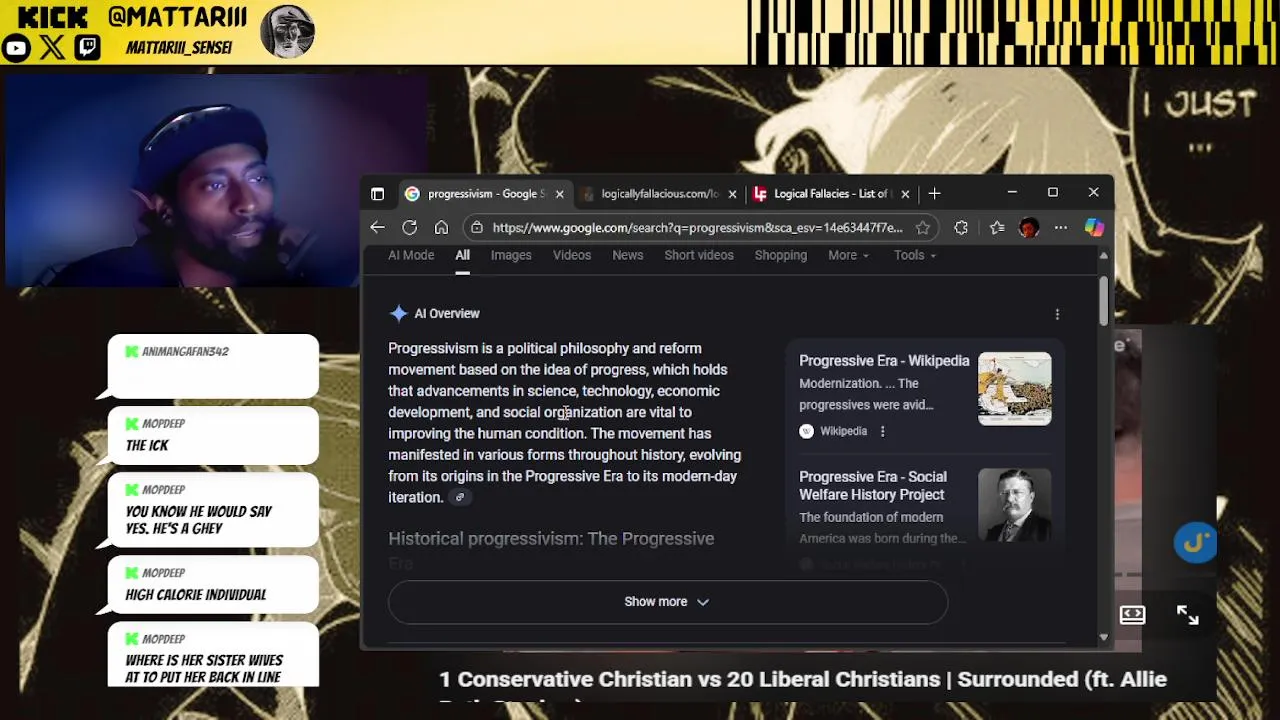Select the All search results tab
This screenshot has width=1280, height=720.
tap(463, 255)
